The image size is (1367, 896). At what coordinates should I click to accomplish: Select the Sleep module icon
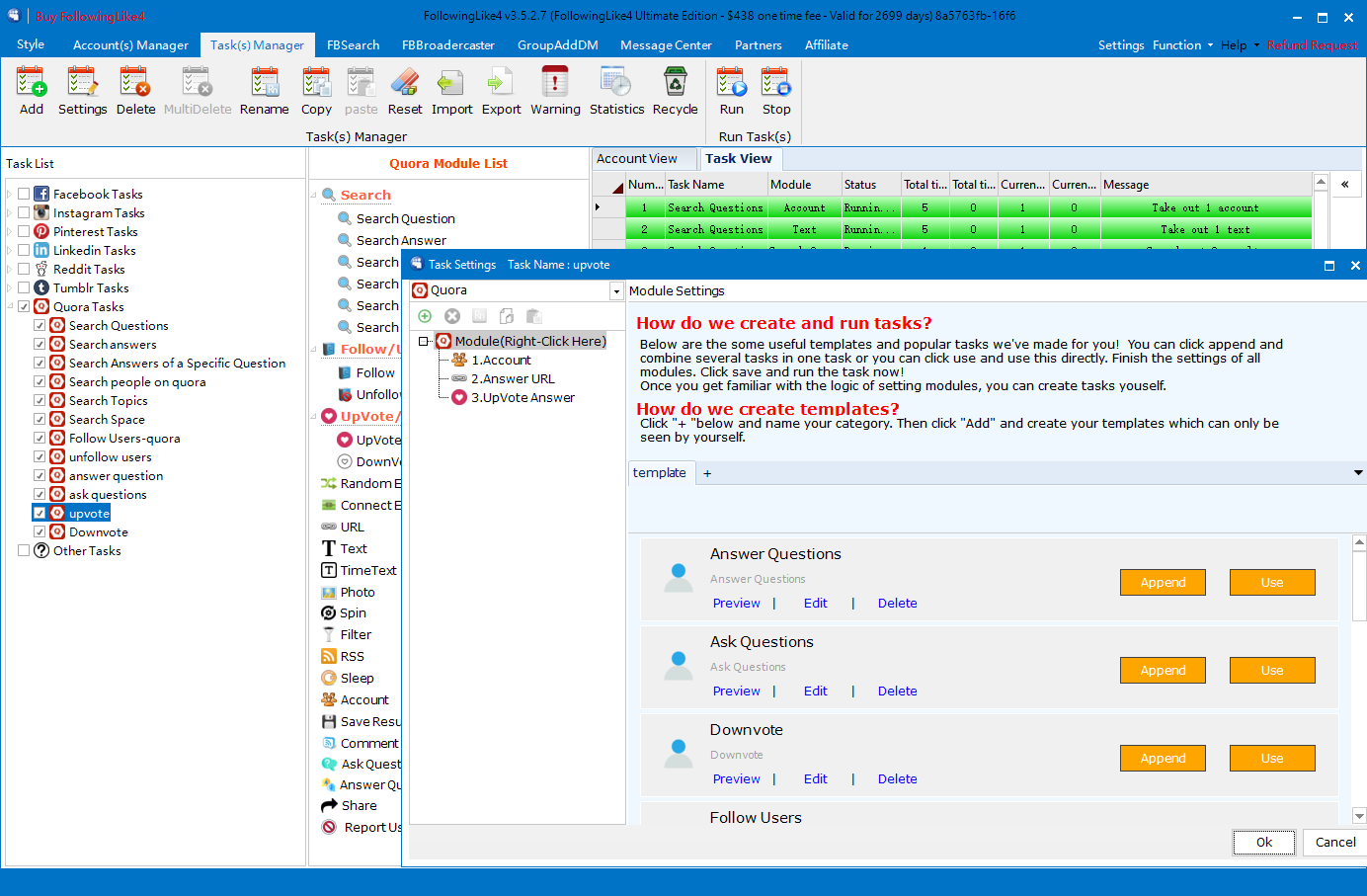[x=329, y=679]
